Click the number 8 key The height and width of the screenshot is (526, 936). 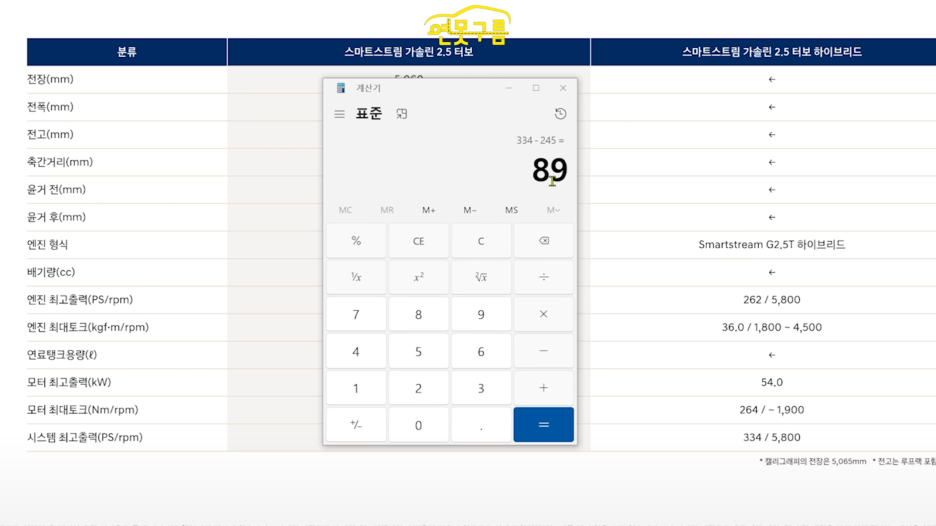418,314
